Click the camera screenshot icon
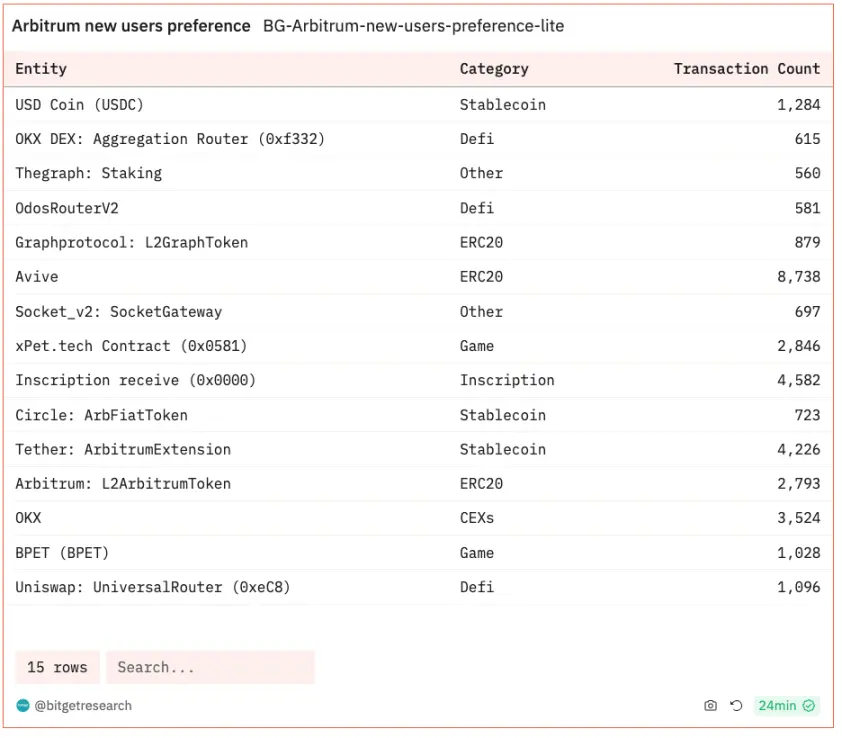The image size is (842, 738). pos(710,705)
